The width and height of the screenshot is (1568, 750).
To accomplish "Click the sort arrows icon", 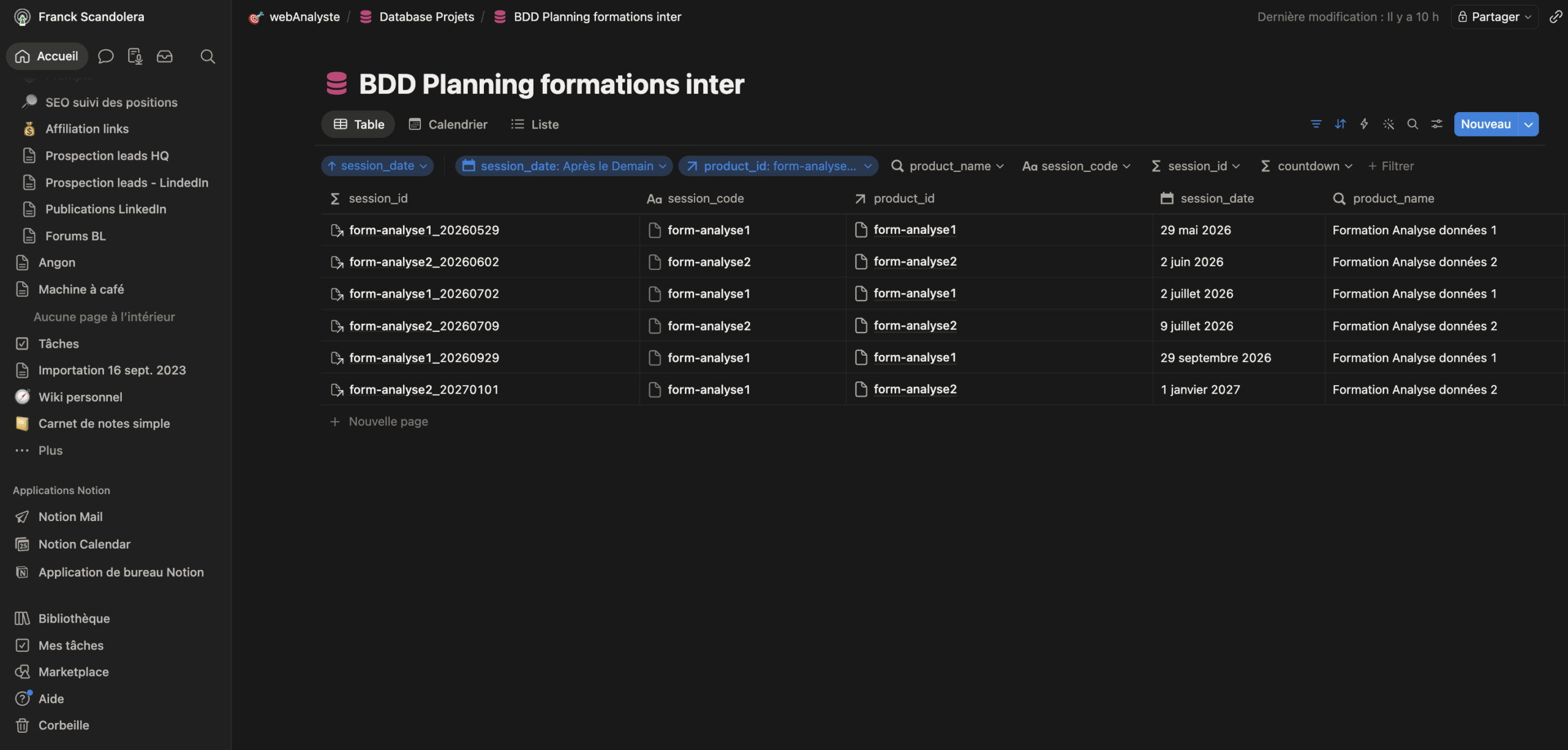I will [x=1340, y=124].
